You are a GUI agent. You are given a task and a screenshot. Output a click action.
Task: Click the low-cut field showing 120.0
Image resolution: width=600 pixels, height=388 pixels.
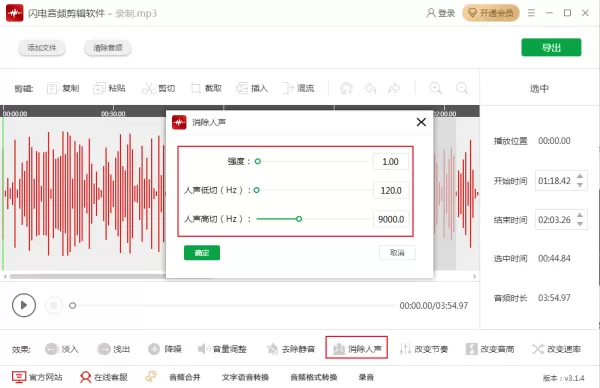pos(391,190)
